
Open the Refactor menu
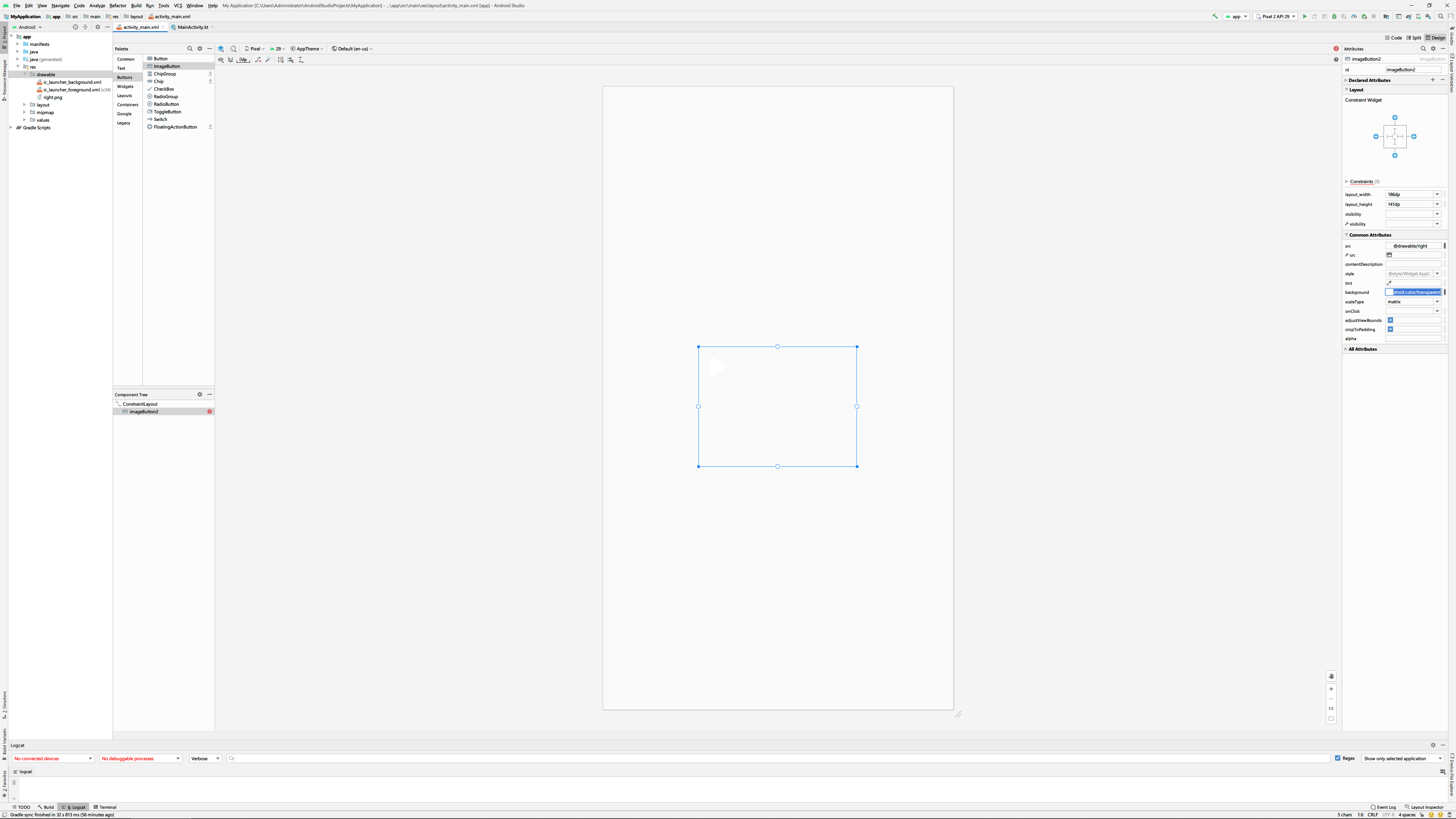click(118, 6)
